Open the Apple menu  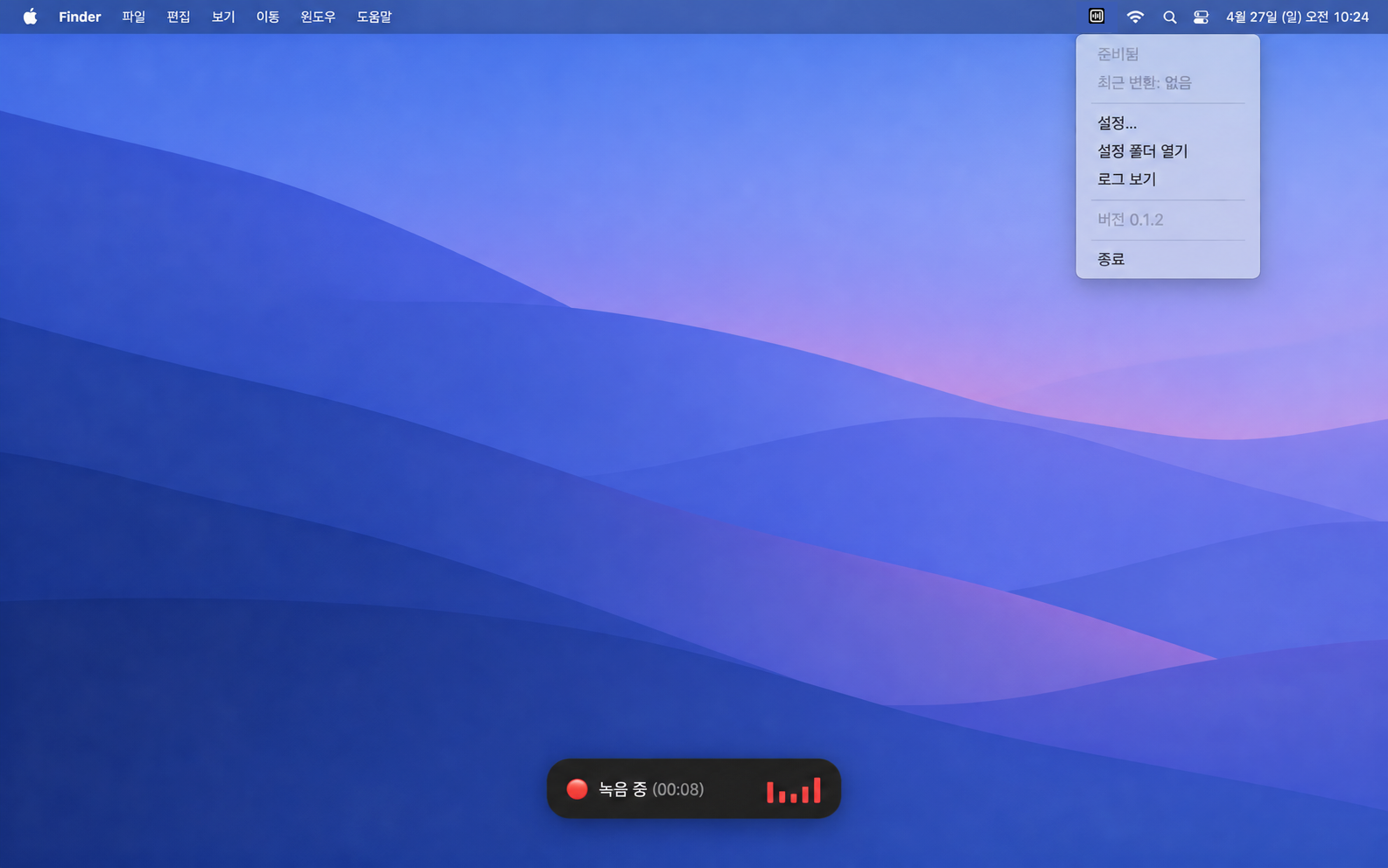click(30, 17)
